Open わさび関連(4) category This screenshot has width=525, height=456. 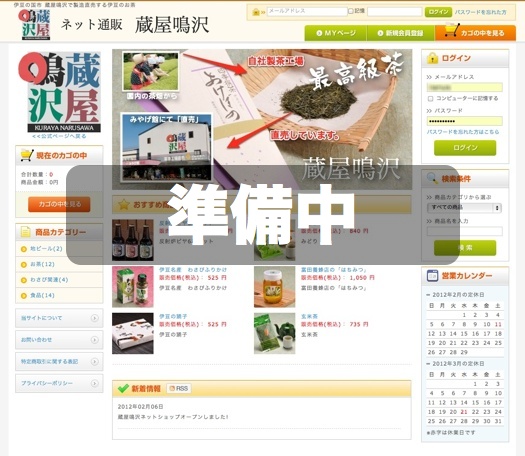click(49, 280)
